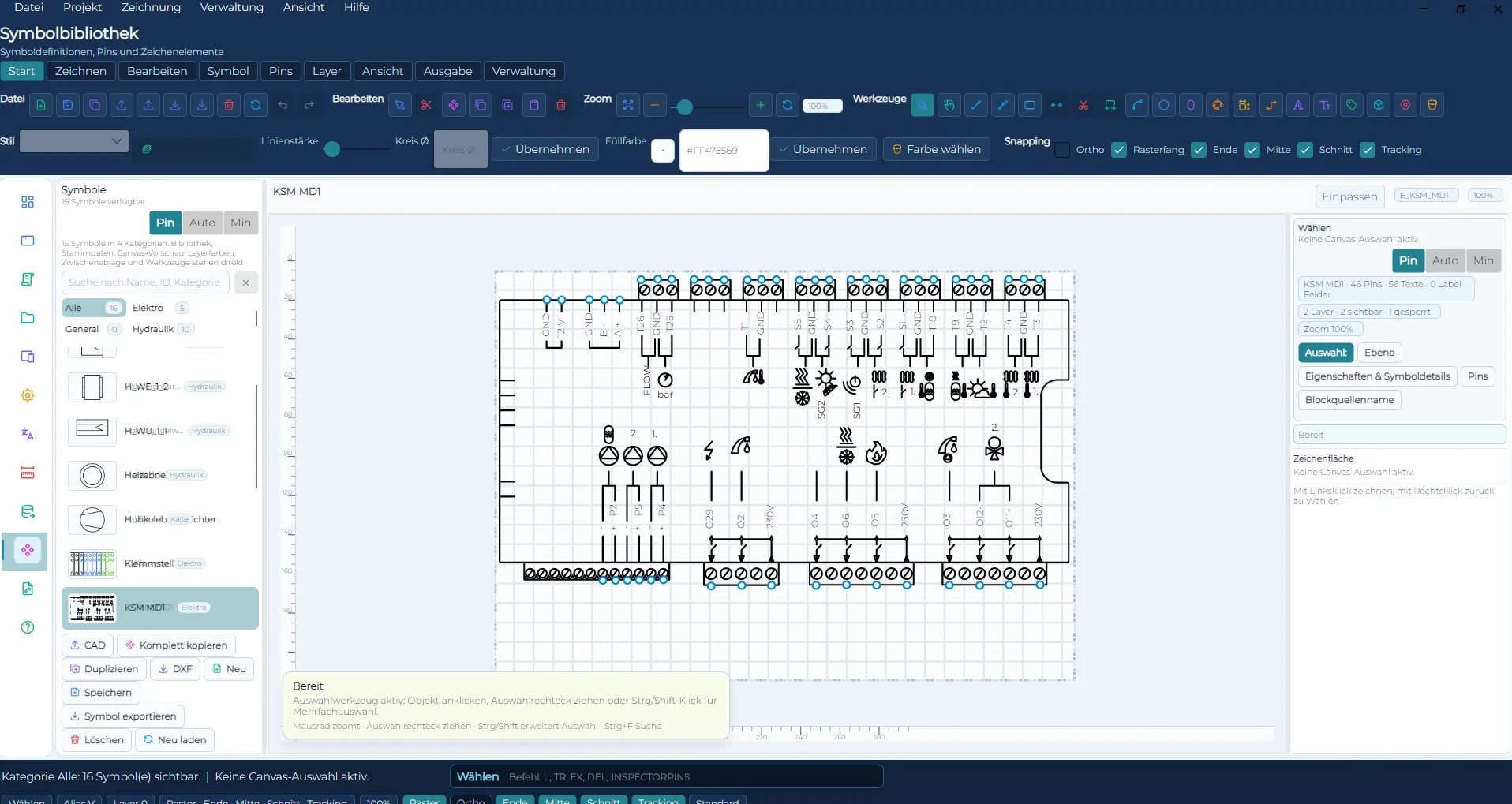Uncheck the Tracking snapping checkbox
The height and width of the screenshot is (804, 1512).
pyautogui.click(x=1368, y=150)
